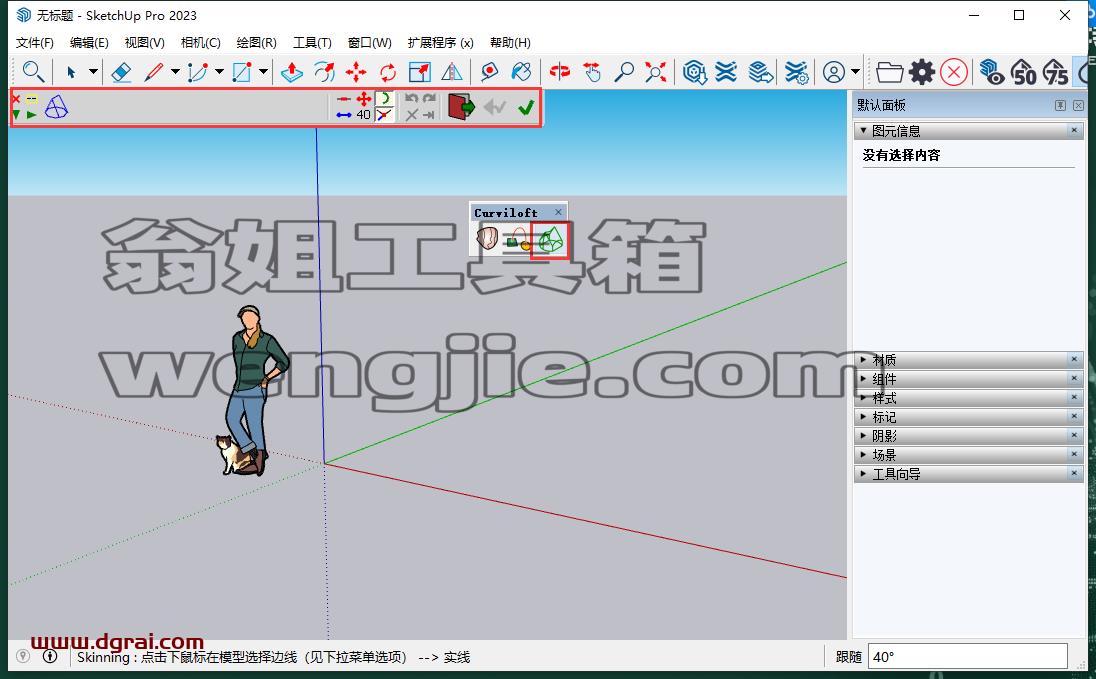
Task: Click the green checkmark to validate
Action: tap(526, 107)
